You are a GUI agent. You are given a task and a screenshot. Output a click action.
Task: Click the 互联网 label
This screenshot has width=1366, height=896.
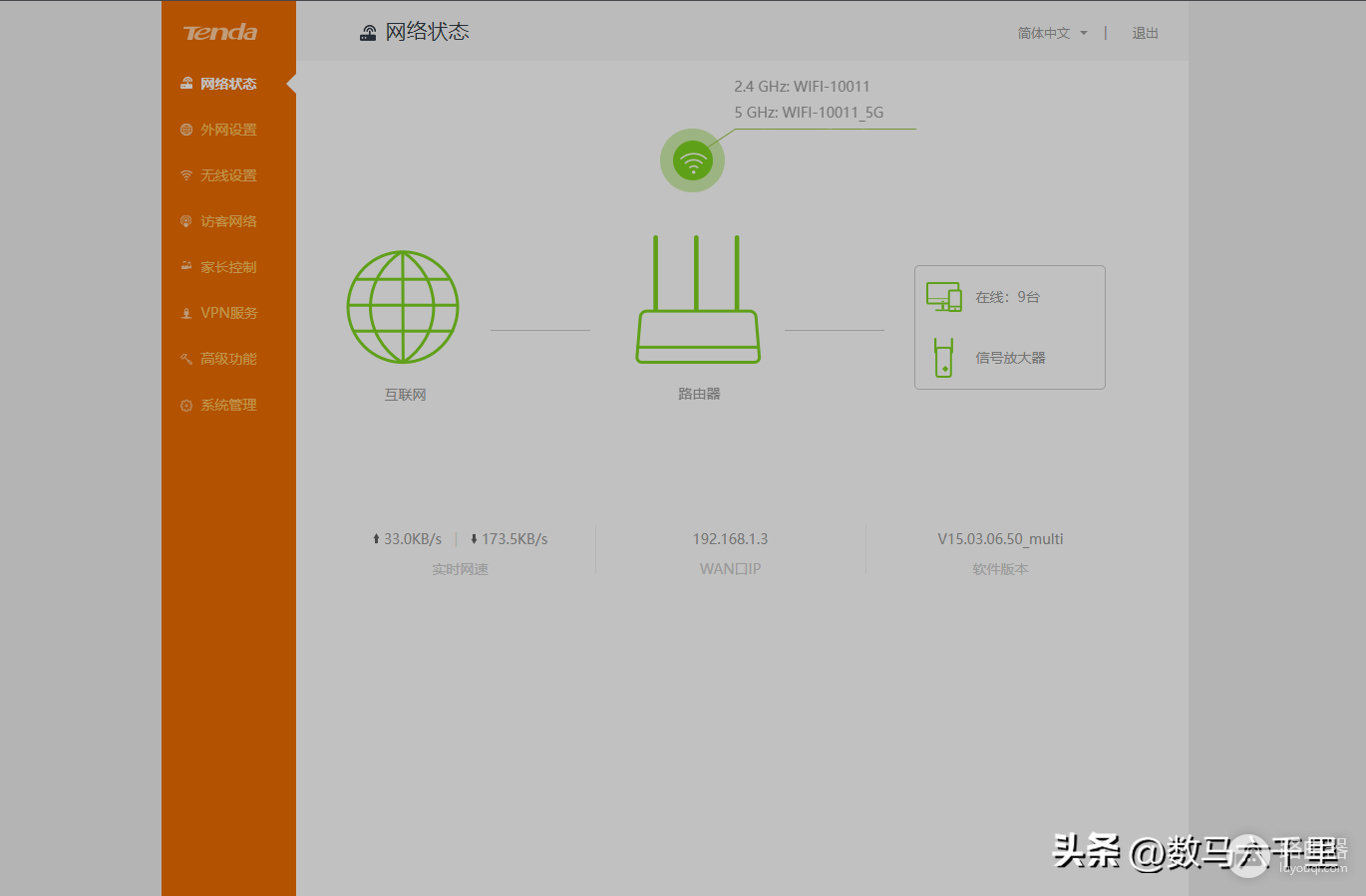point(405,395)
